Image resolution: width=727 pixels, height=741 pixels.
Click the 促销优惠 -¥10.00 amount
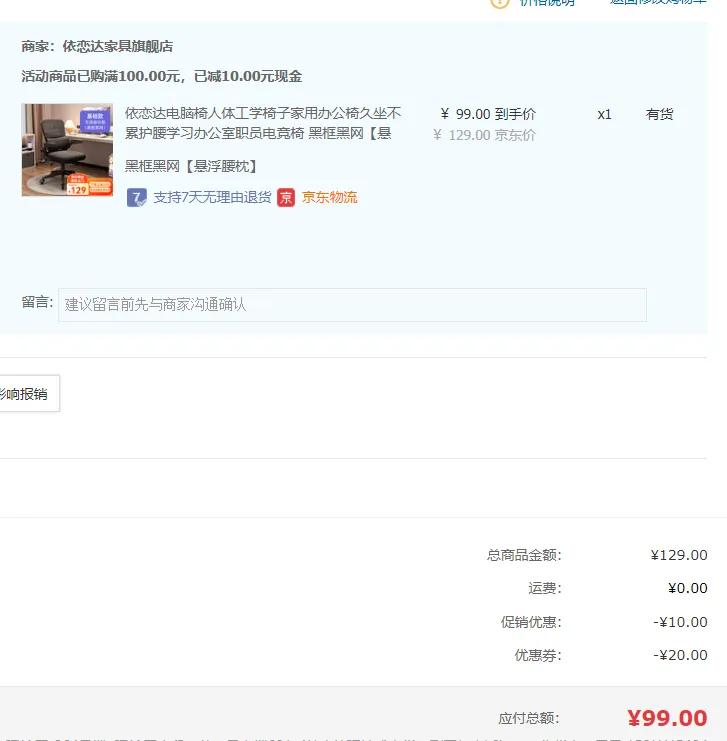tap(680, 622)
